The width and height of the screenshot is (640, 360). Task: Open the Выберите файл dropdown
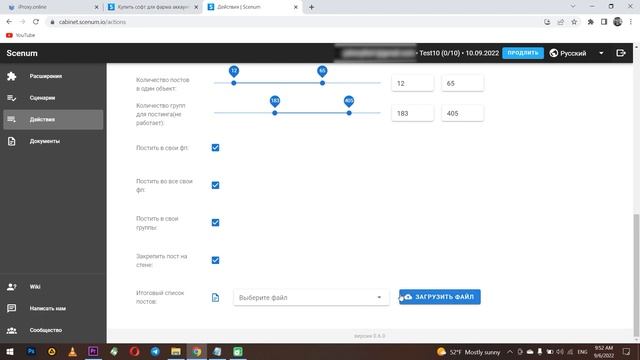pyautogui.click(x=311, y=298)
